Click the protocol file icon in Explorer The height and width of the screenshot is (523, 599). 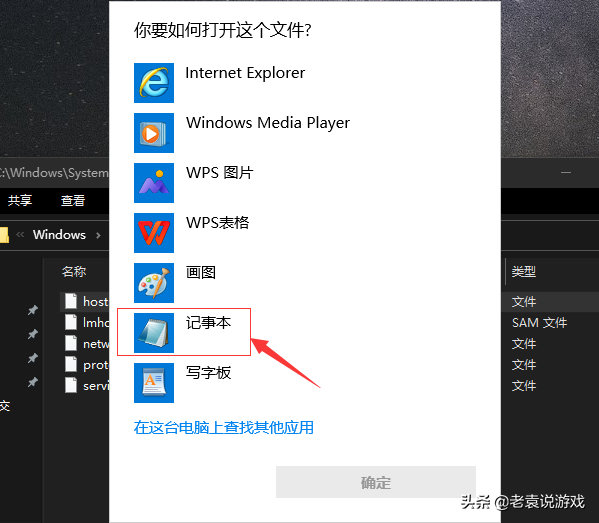[71, 364]
